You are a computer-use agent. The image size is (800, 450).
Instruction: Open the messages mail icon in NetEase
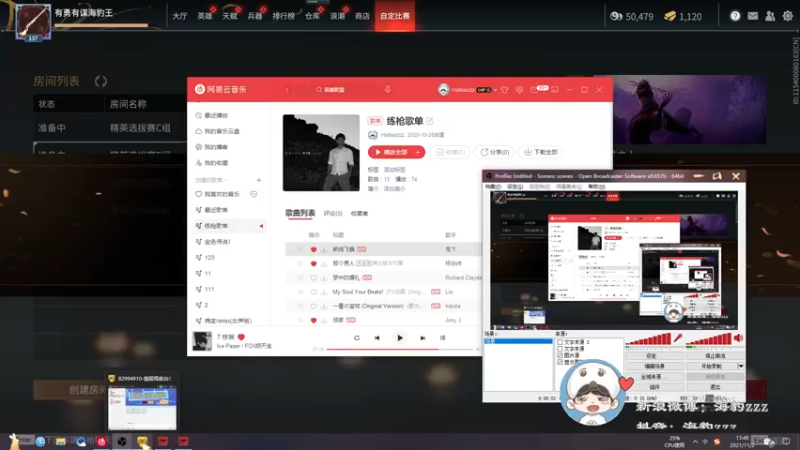click(x=534, y=90)
